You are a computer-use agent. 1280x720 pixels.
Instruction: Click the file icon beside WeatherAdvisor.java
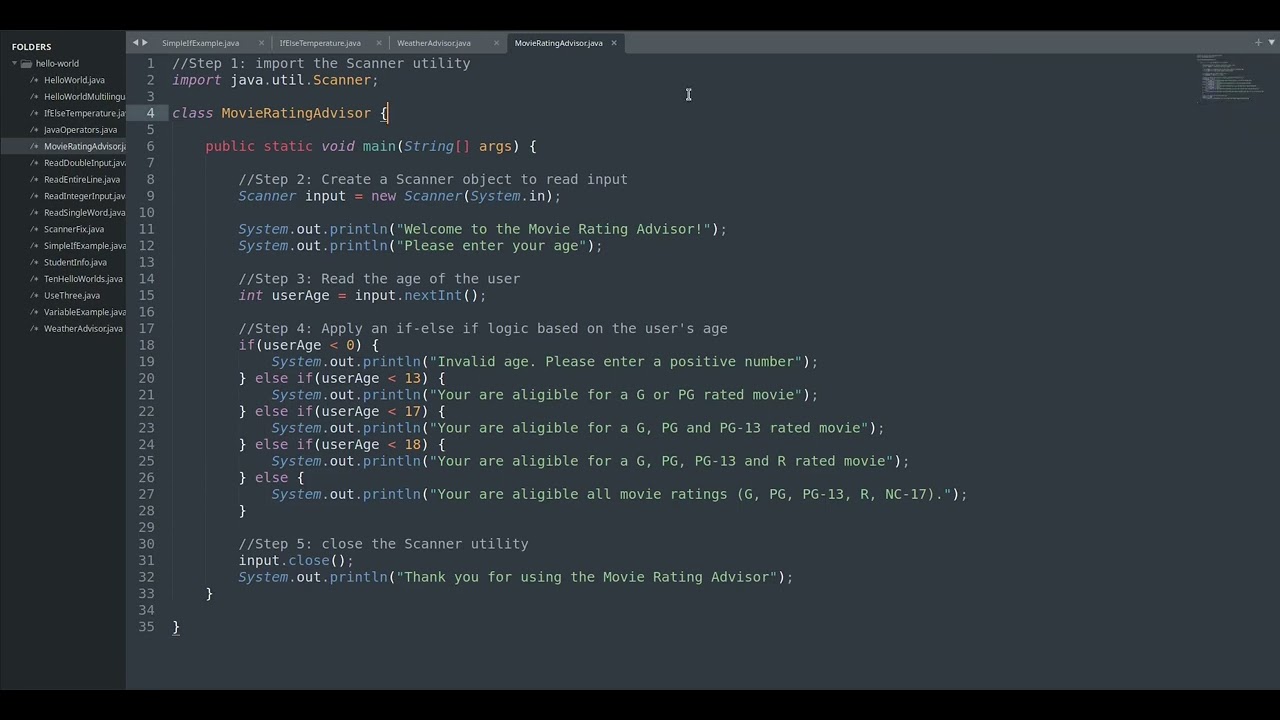[34, 329]
